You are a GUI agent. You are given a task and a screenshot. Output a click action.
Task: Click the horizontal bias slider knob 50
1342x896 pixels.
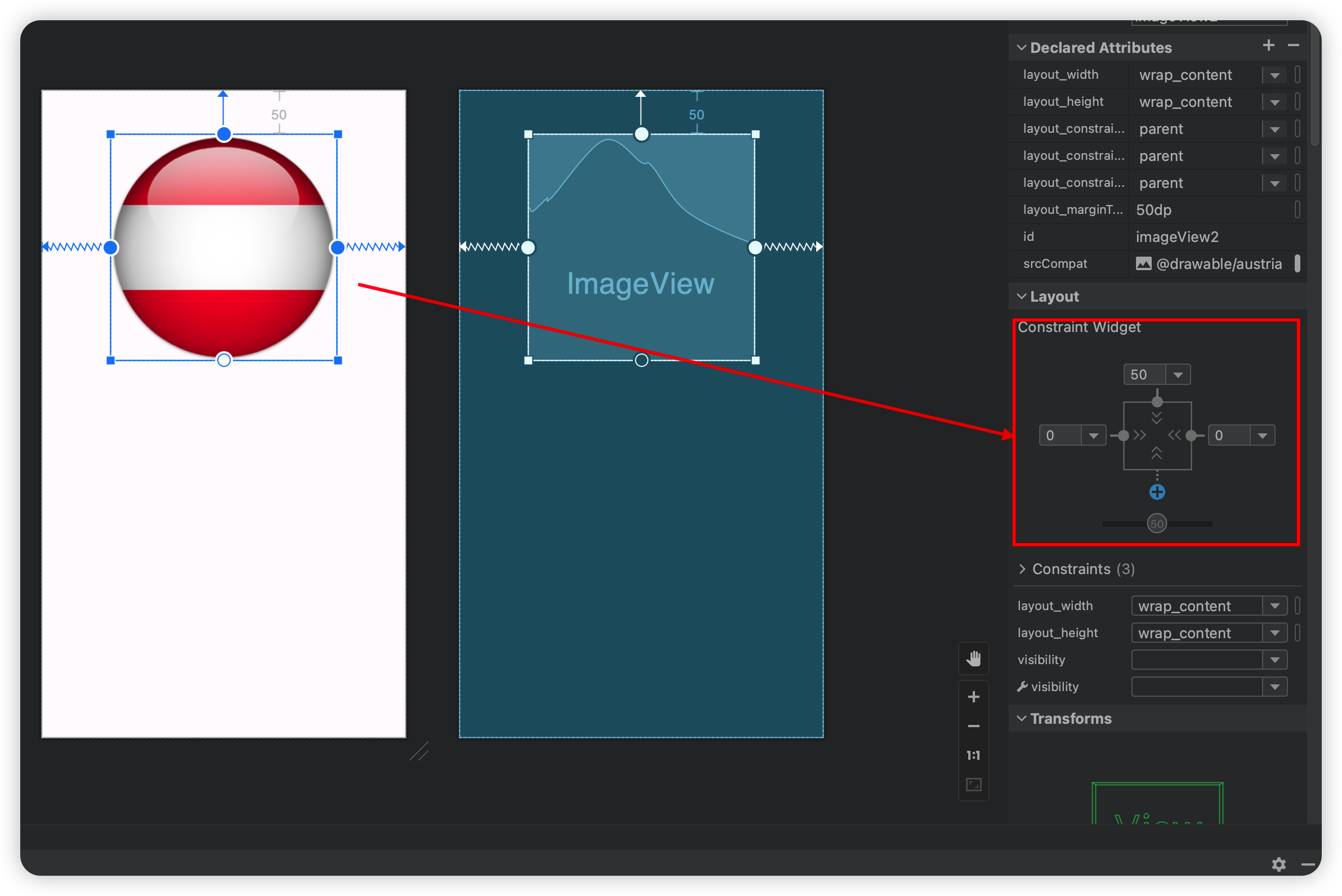click(x=1157, y=523)
